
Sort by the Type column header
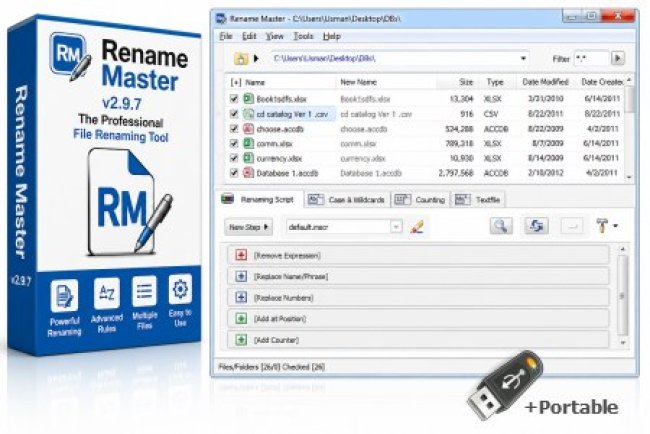pyautogui.click(x=495, y=82)
